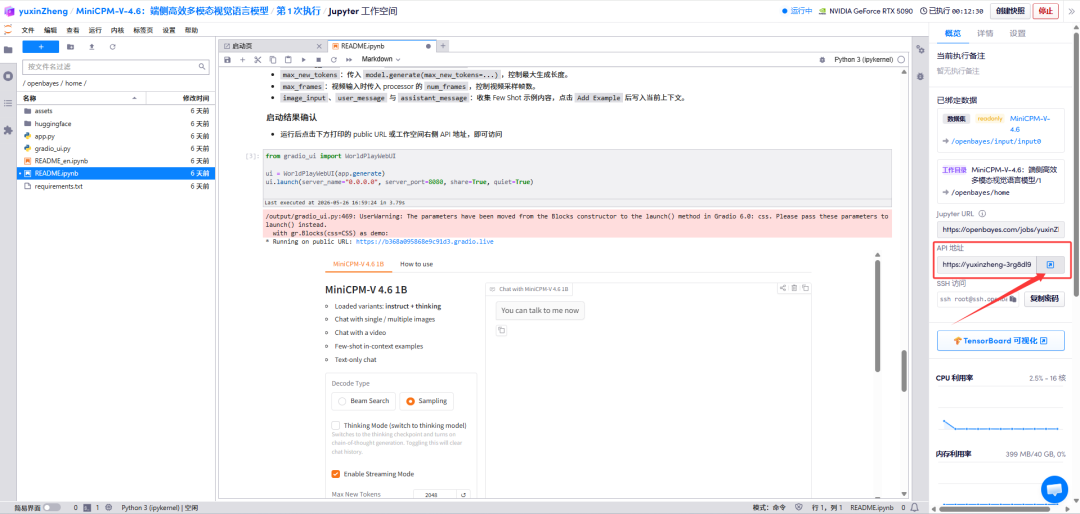
Task: Close the 启动页 tab
Action: (x=319, y=46)
